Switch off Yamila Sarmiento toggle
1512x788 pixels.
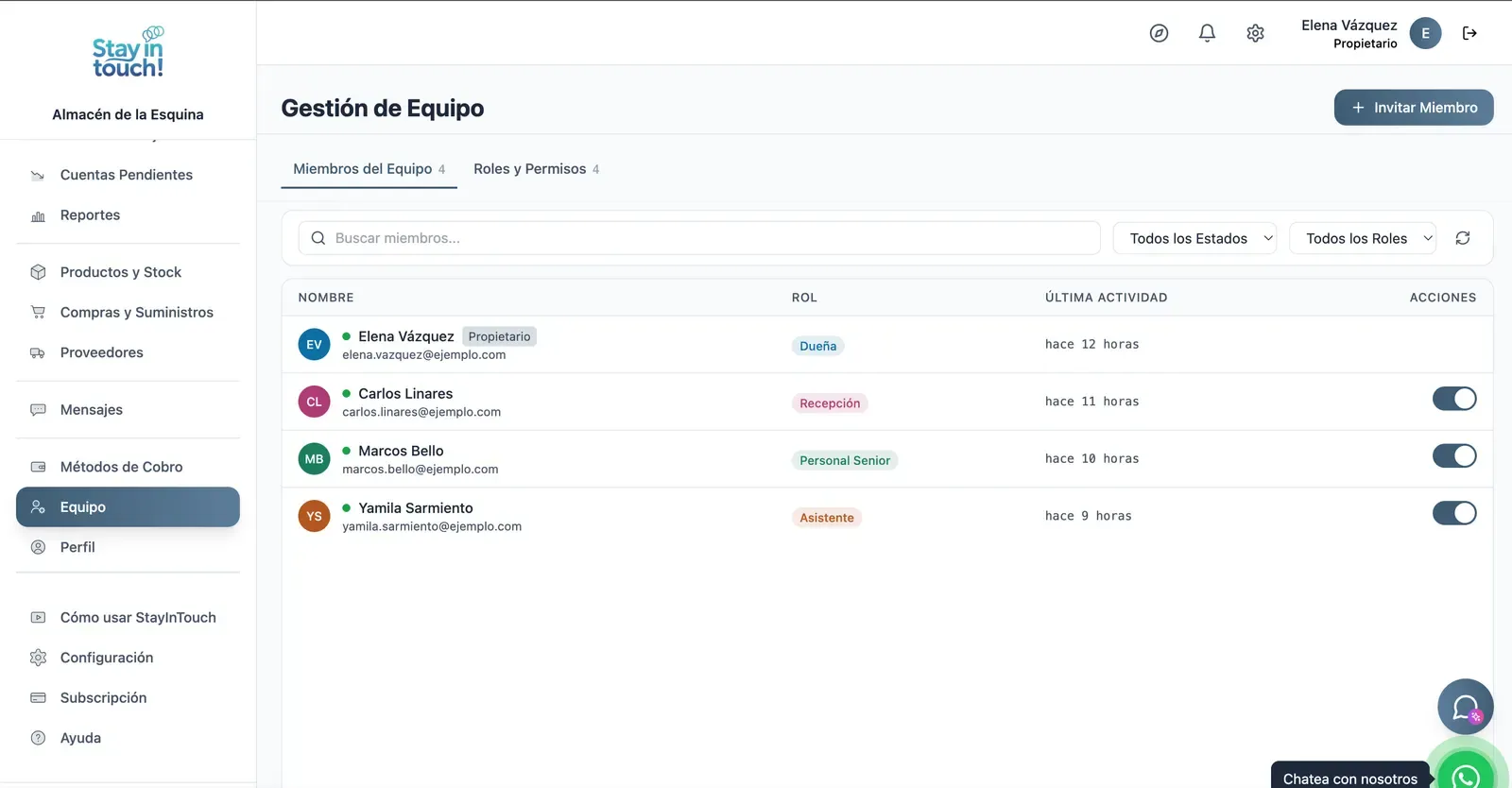(1454, 513)
